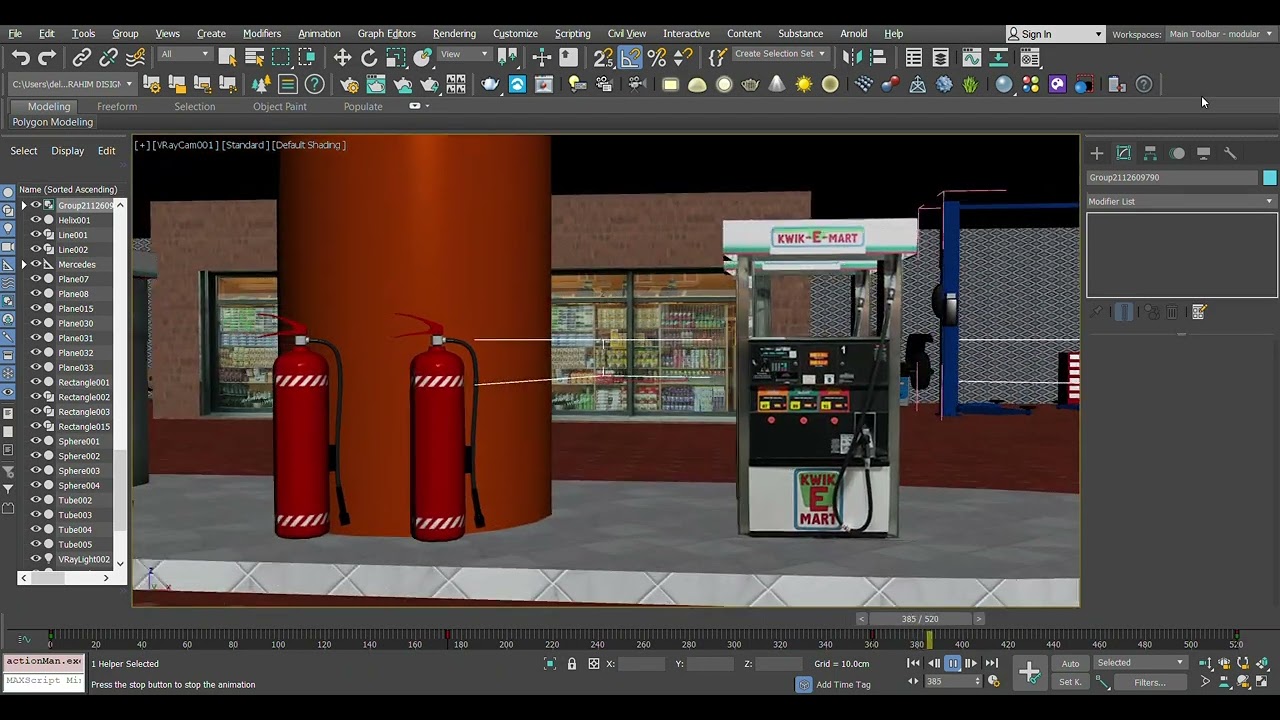Viewport: 1280px width, 720px height.
Task: Activate the Select and Scale tool
Action: point(396,57)
